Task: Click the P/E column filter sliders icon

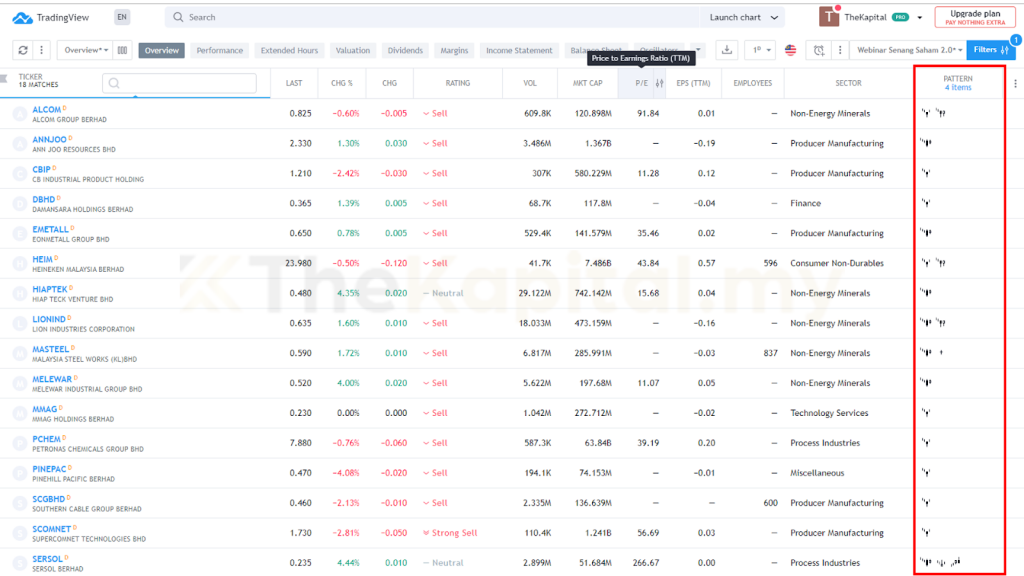Action: (x=659, y=84)
